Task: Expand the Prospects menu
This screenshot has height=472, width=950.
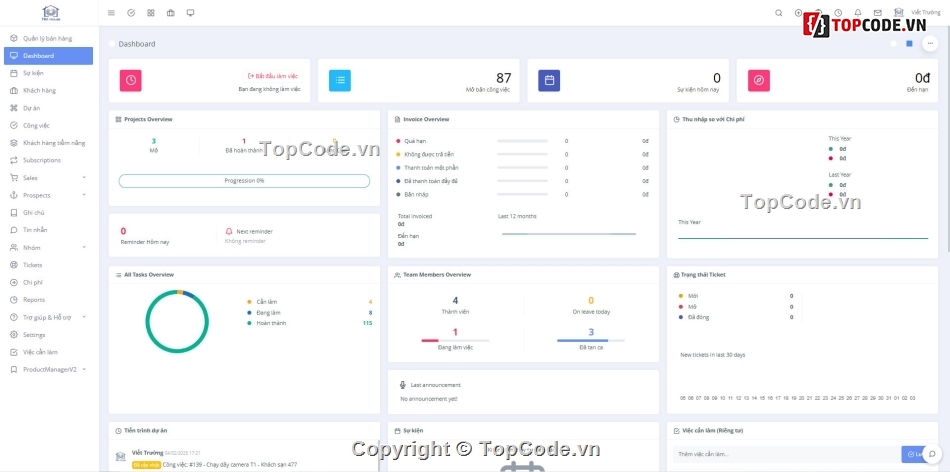Action: (48, 196)
